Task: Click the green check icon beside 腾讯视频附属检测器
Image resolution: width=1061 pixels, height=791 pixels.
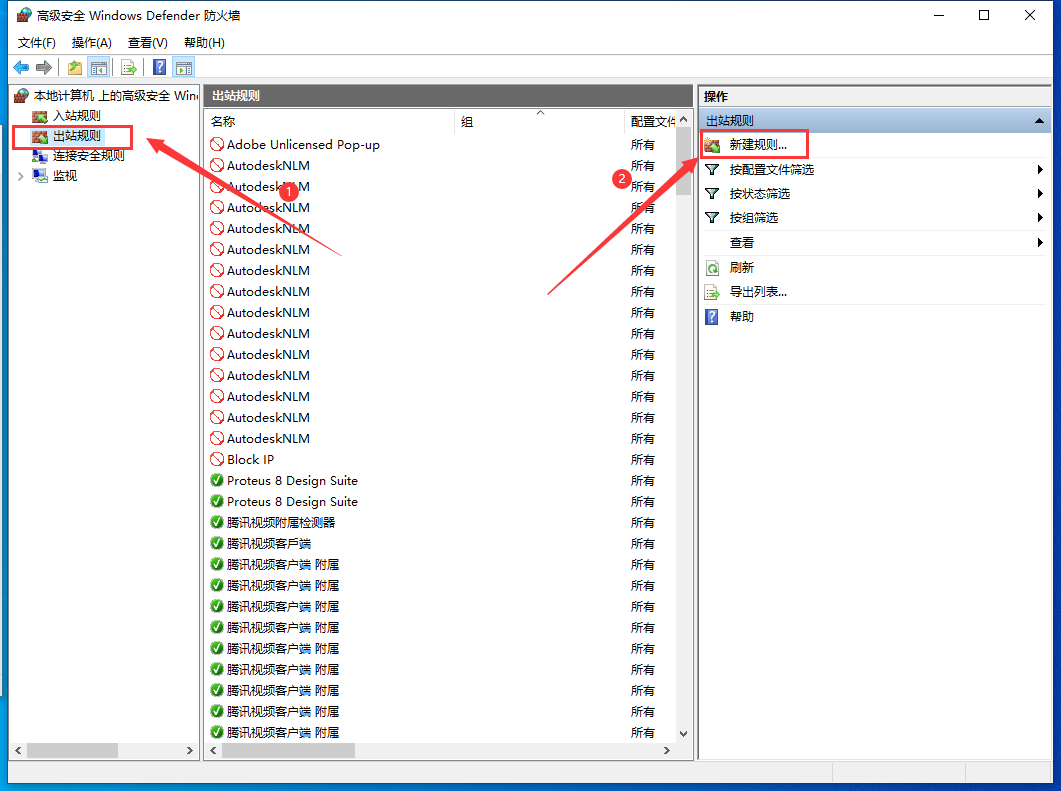Action: [x=217, y=523]
